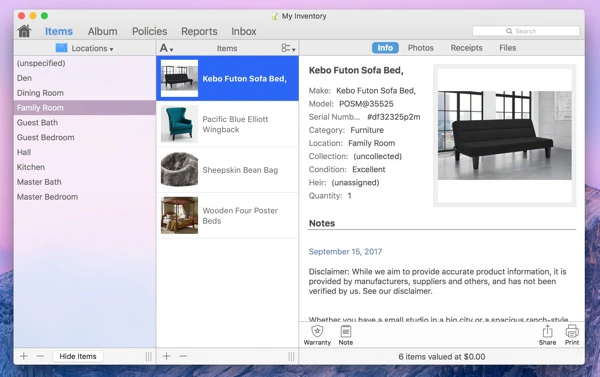The height and width of the screenshot is (377, 600).
Task: Click the locations pane resize handle
Action: [x=148, y=357]
